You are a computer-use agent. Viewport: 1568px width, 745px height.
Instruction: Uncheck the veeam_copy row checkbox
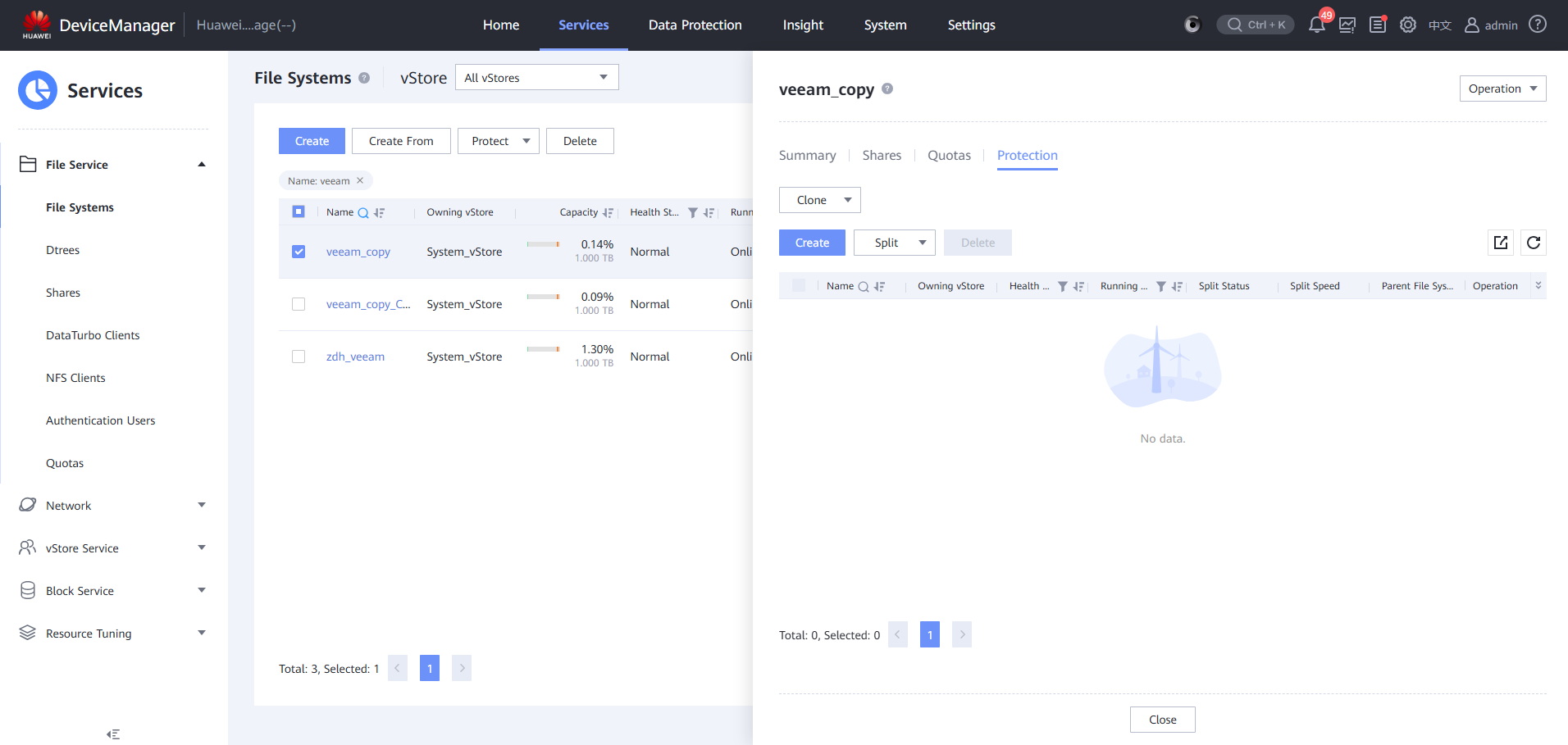pos(299,252)
